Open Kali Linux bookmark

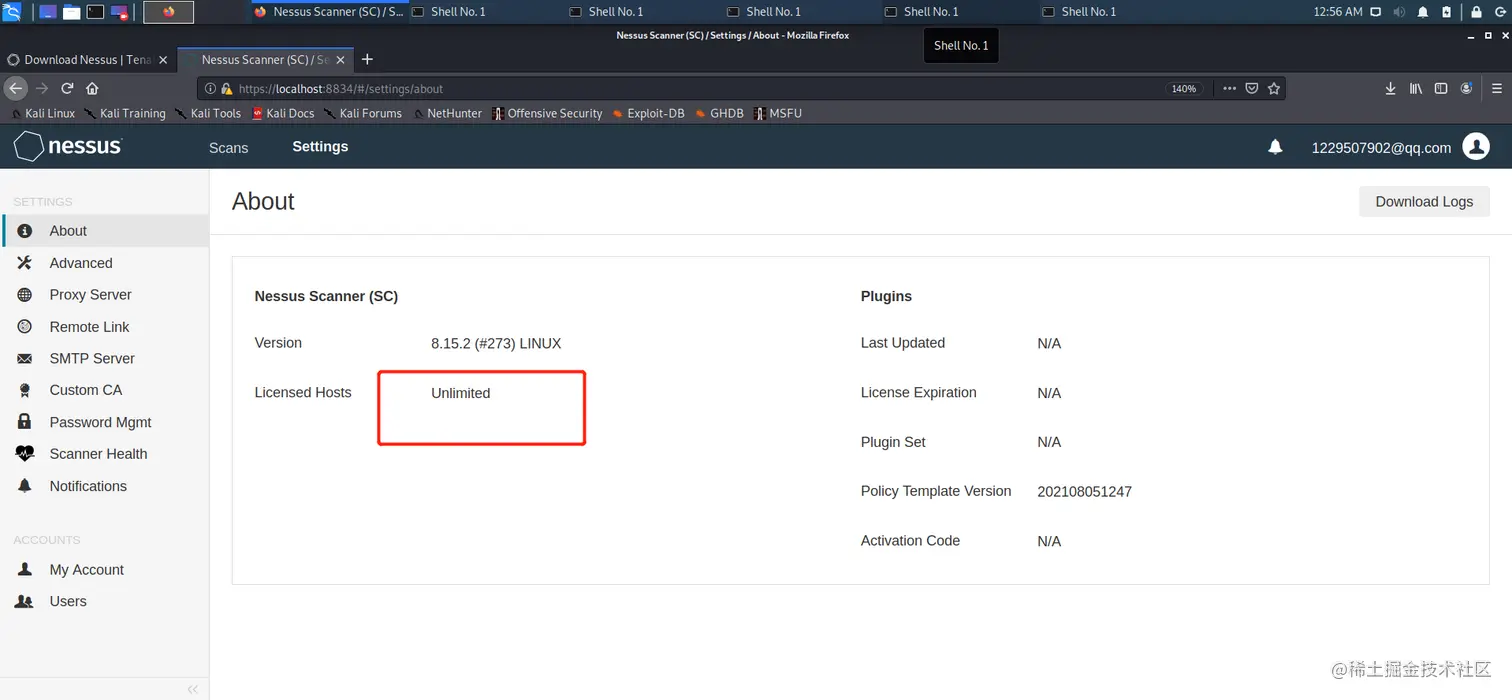(42, 113)
